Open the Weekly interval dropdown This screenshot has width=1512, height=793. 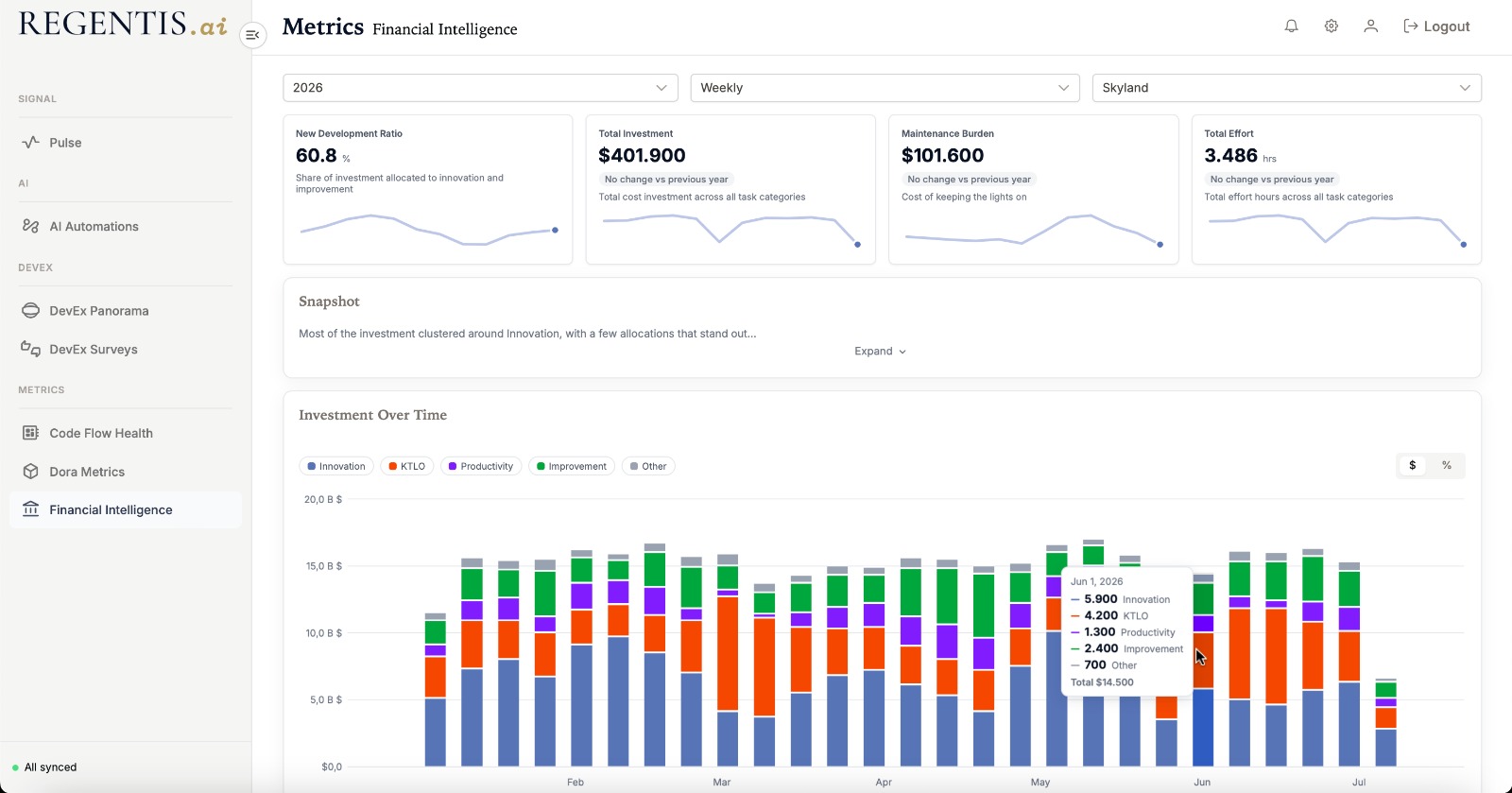[885, 88]
